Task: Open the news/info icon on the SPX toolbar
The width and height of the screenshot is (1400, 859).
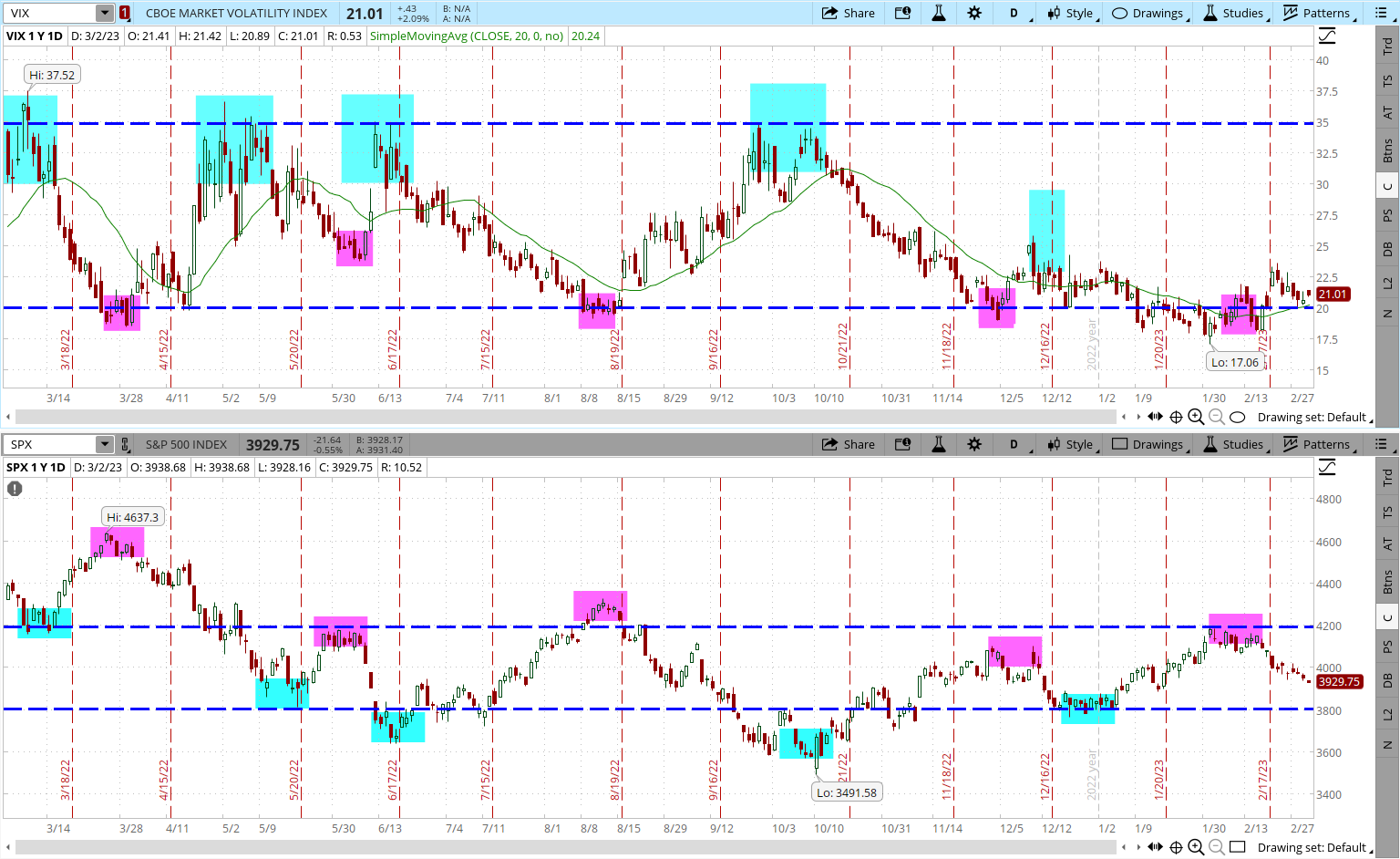Action: pyautogui.click(x=902, y=444)
